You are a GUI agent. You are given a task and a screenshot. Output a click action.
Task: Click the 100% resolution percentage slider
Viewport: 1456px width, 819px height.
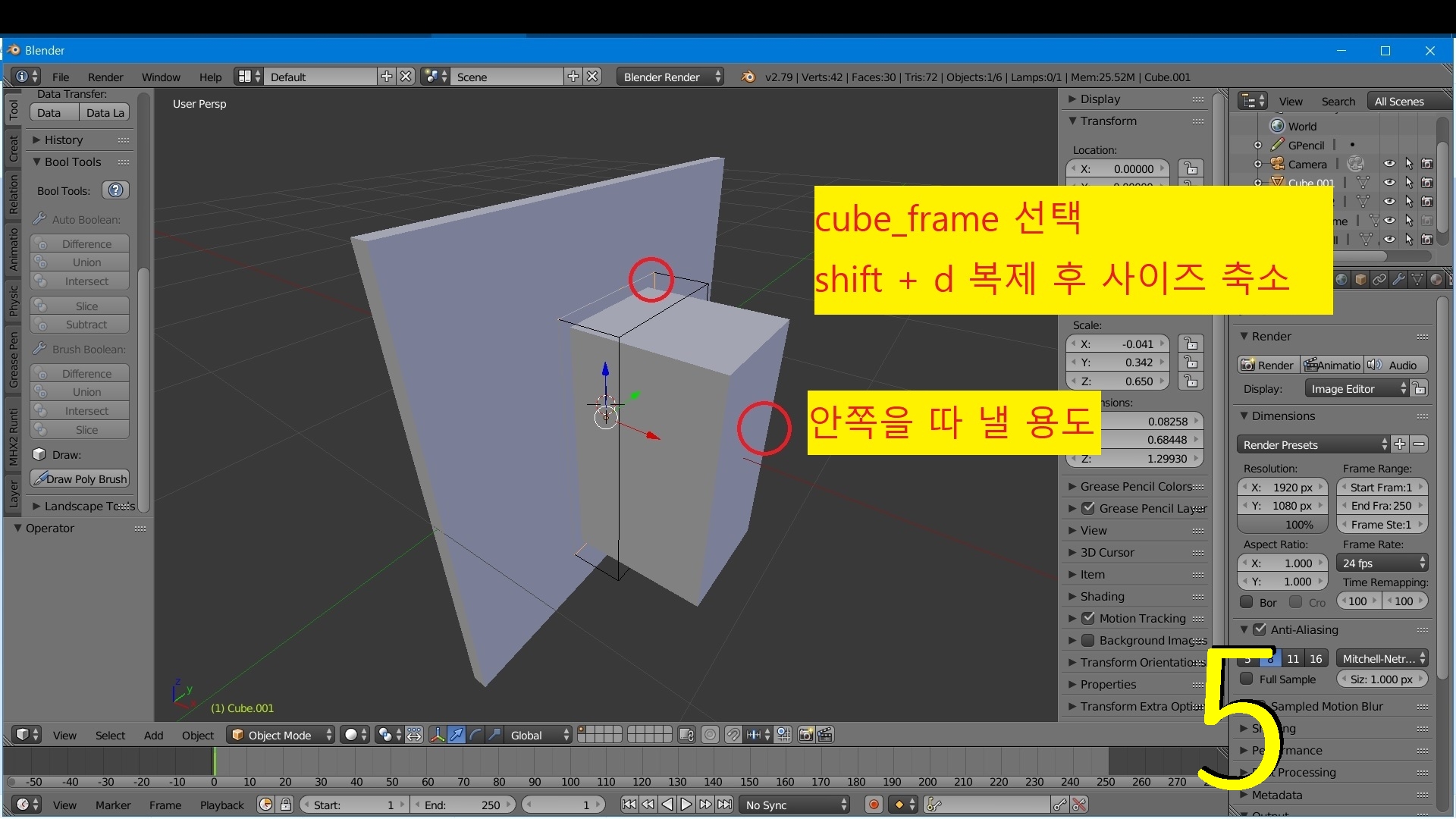[x=1282, y=525]
